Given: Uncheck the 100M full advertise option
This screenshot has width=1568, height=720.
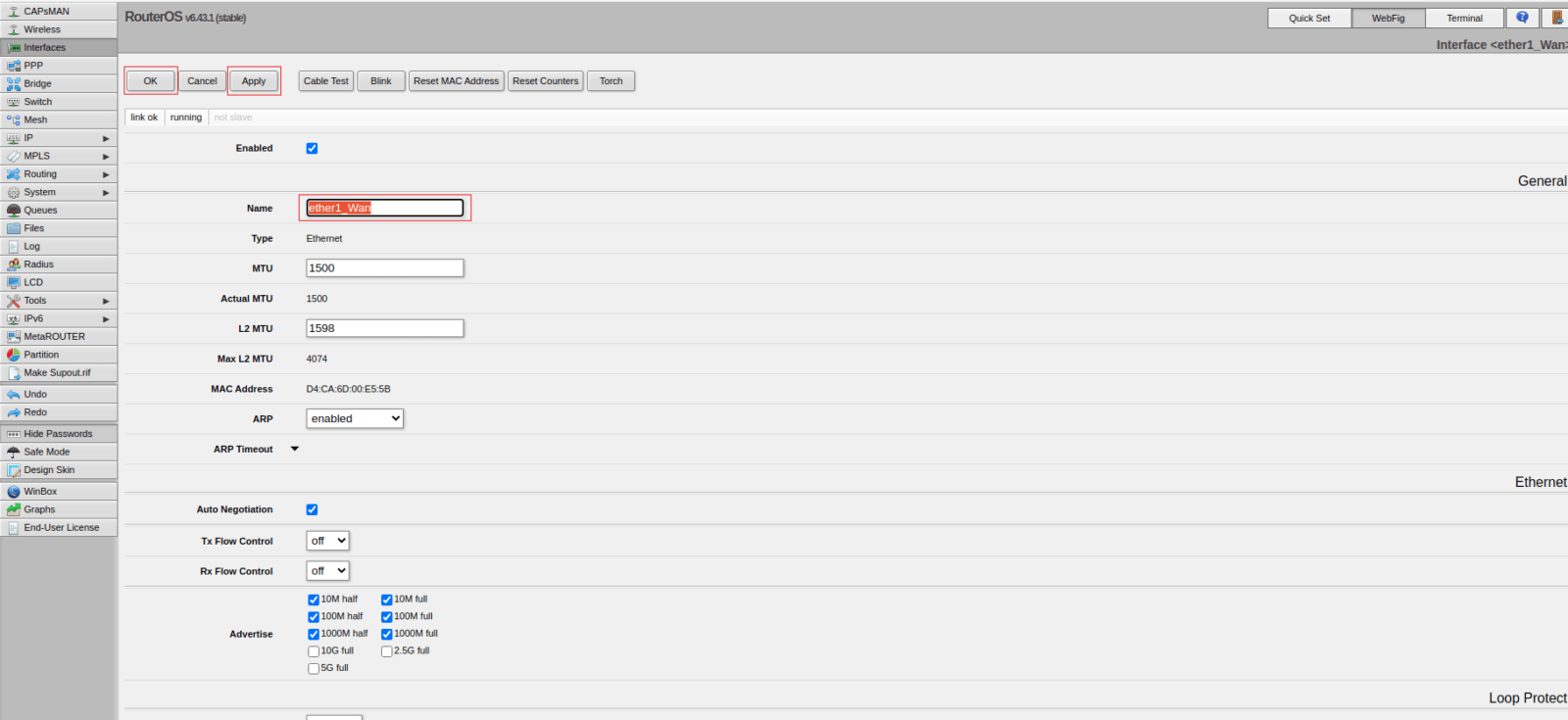Looking at the screenshot, I should point(387,617).
